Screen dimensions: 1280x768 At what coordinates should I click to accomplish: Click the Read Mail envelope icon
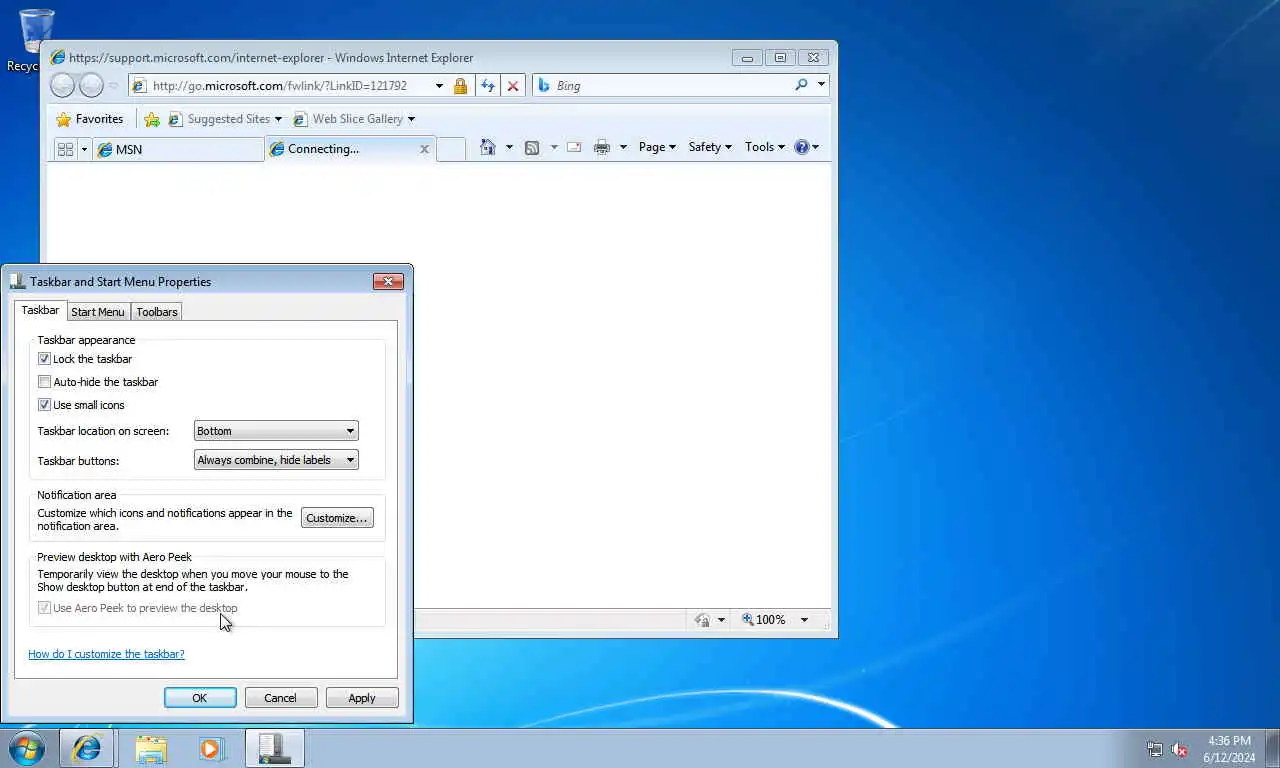[x=574, y=147]
